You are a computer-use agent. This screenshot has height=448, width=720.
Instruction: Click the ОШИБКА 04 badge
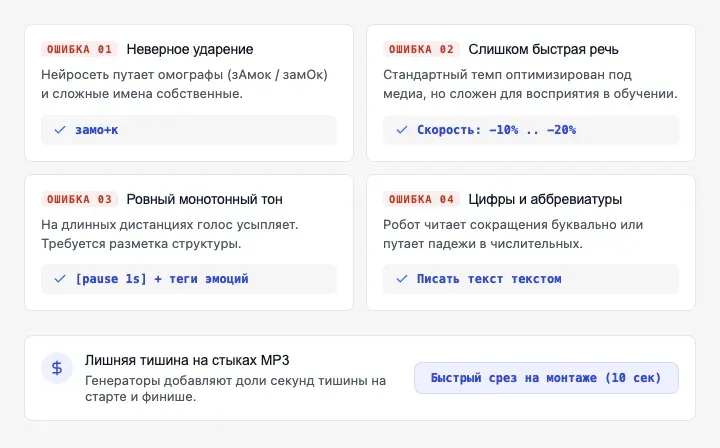(421, 199)
